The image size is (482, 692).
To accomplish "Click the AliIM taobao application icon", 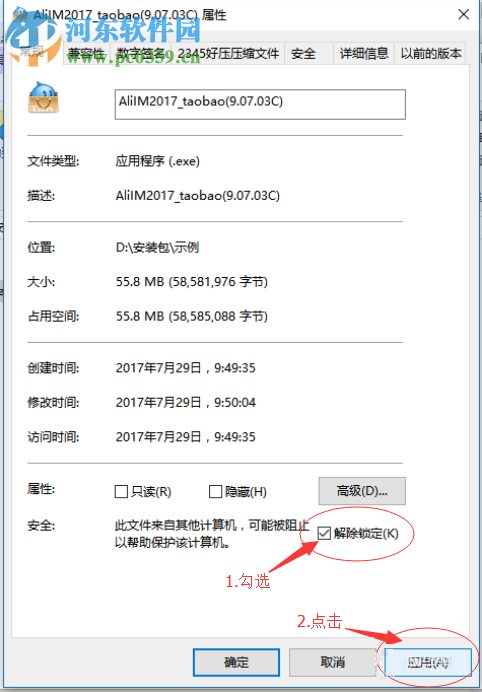I will click(x=43, y=97).
